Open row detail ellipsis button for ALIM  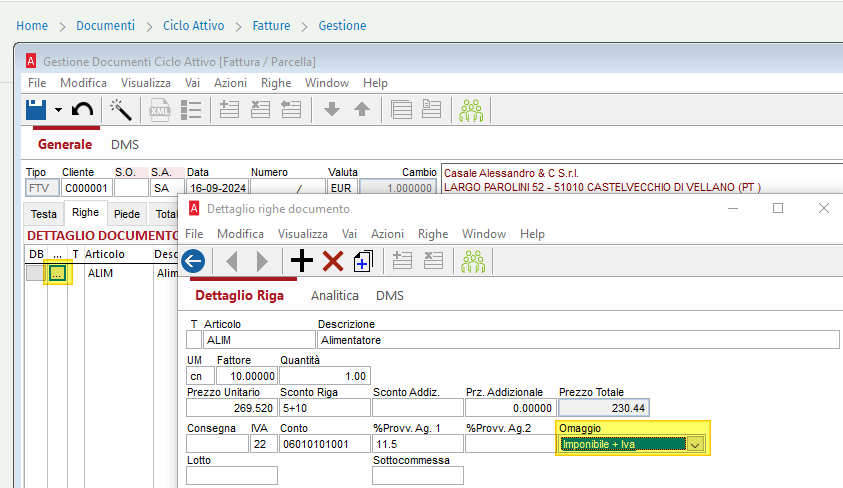click(58, 274)
